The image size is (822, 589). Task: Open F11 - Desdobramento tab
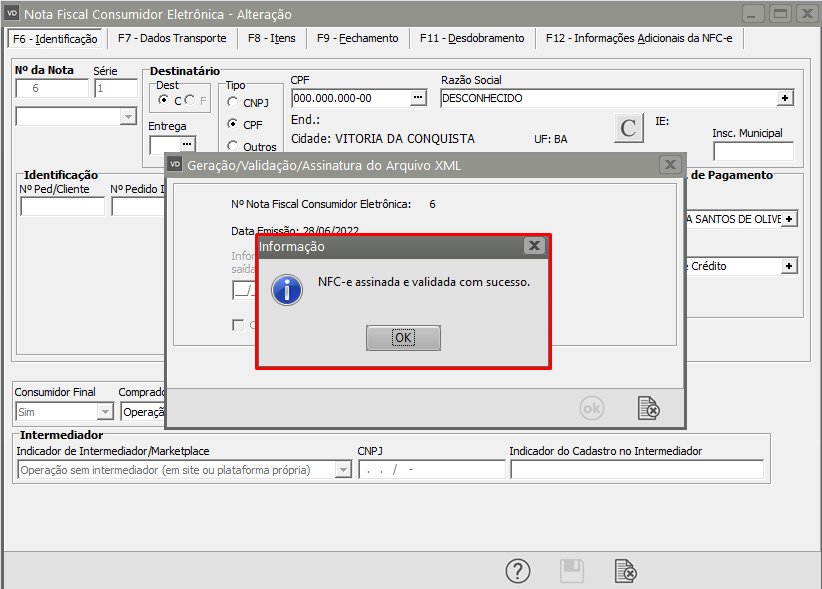(x=472, y=38)
